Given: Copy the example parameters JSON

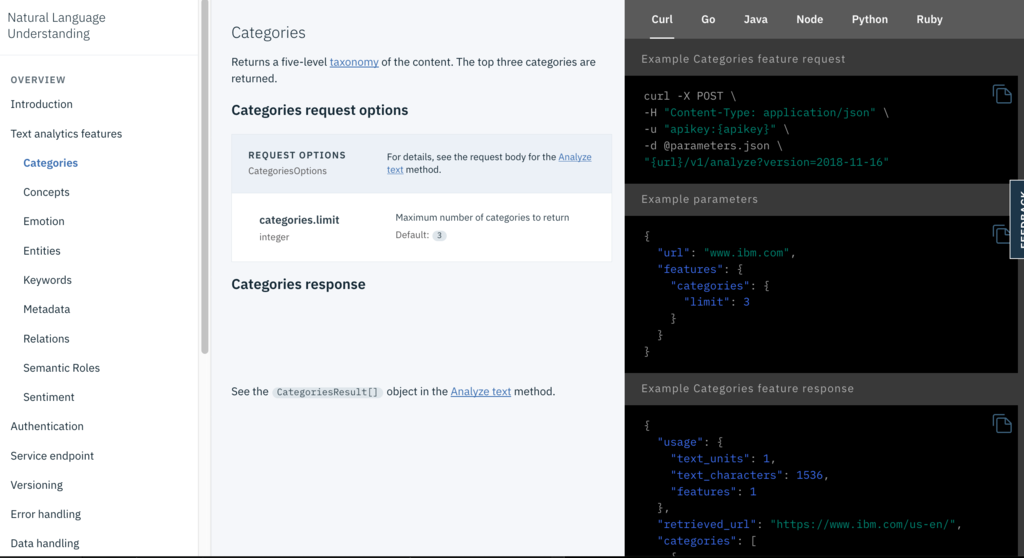Looking at the screenshot, I should (1002, 234).
